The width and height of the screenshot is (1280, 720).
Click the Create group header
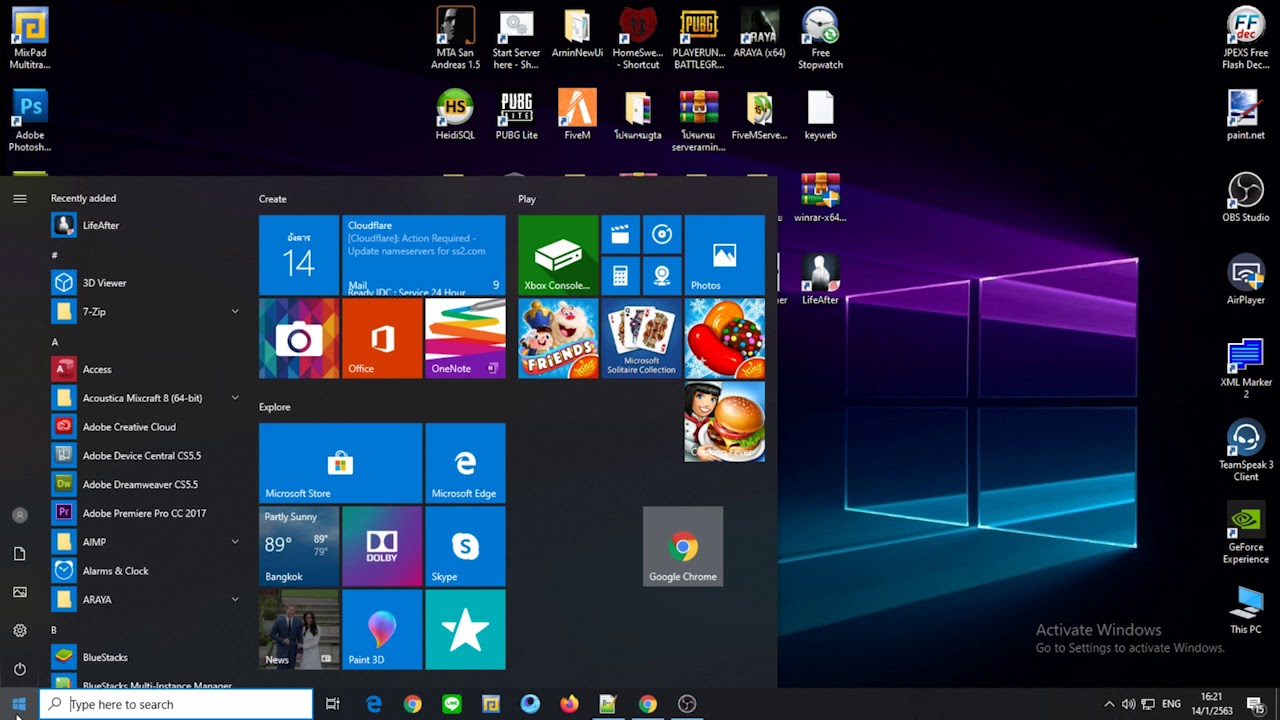(273, 199)
